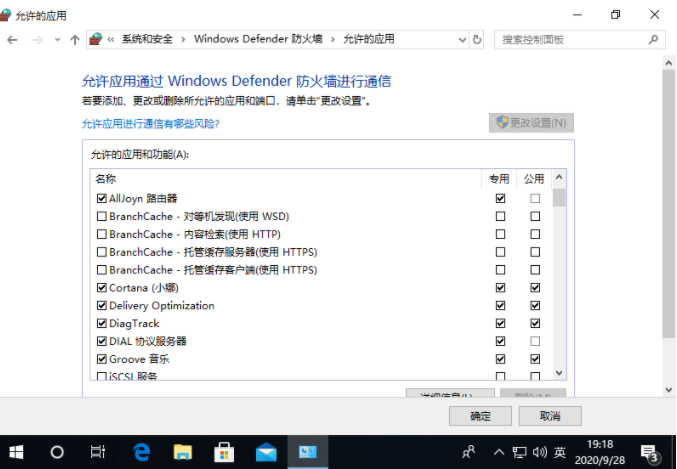This screenshot has width=677, height=469.
Task: Toggle DiagTrack 专用 checkbox
Action: pyautogui.click(x=500, y=323)
